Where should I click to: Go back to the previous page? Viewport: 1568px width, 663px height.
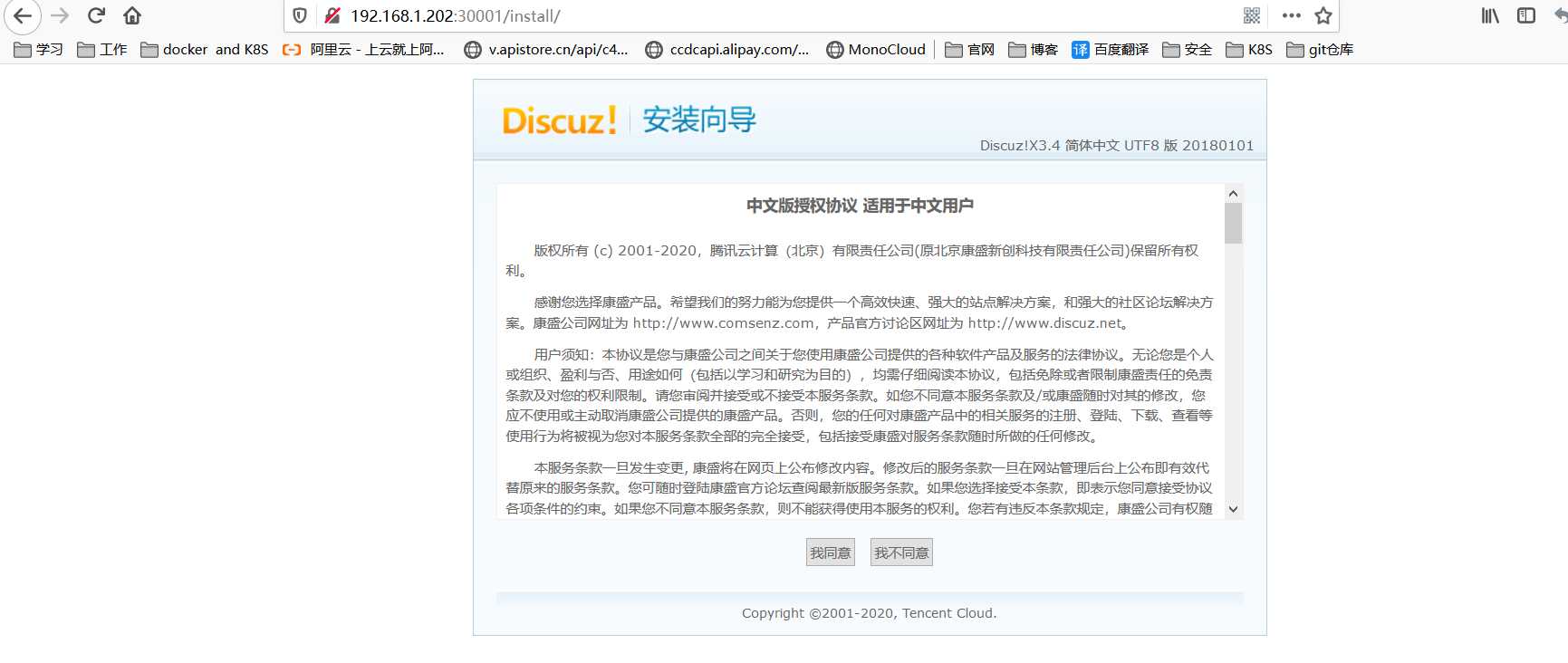point(23,16)
